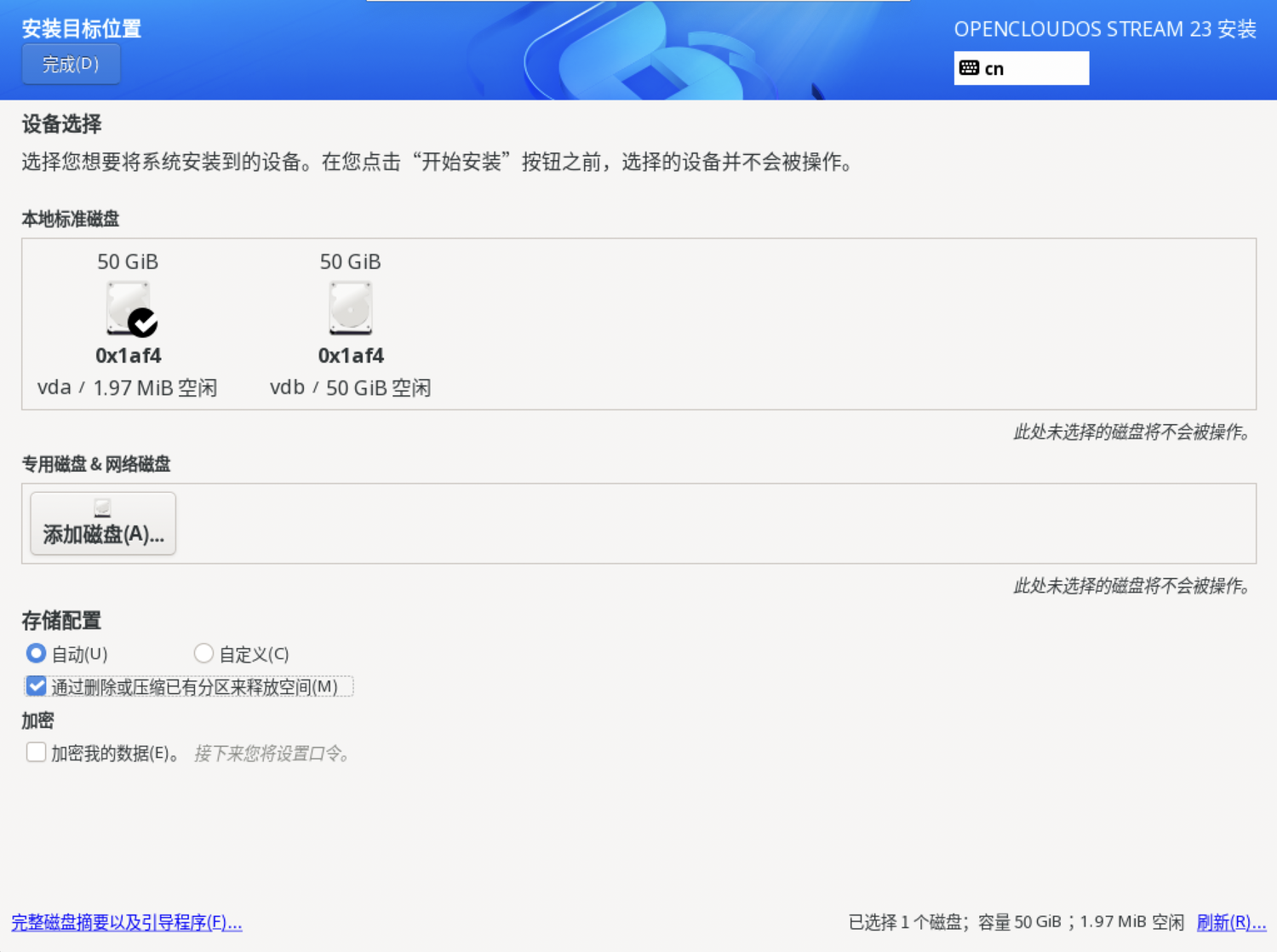The image size is (1277, 952).
Task: Click the vdb / 50 GiB 空闲 label
Action: pos(351,388)
